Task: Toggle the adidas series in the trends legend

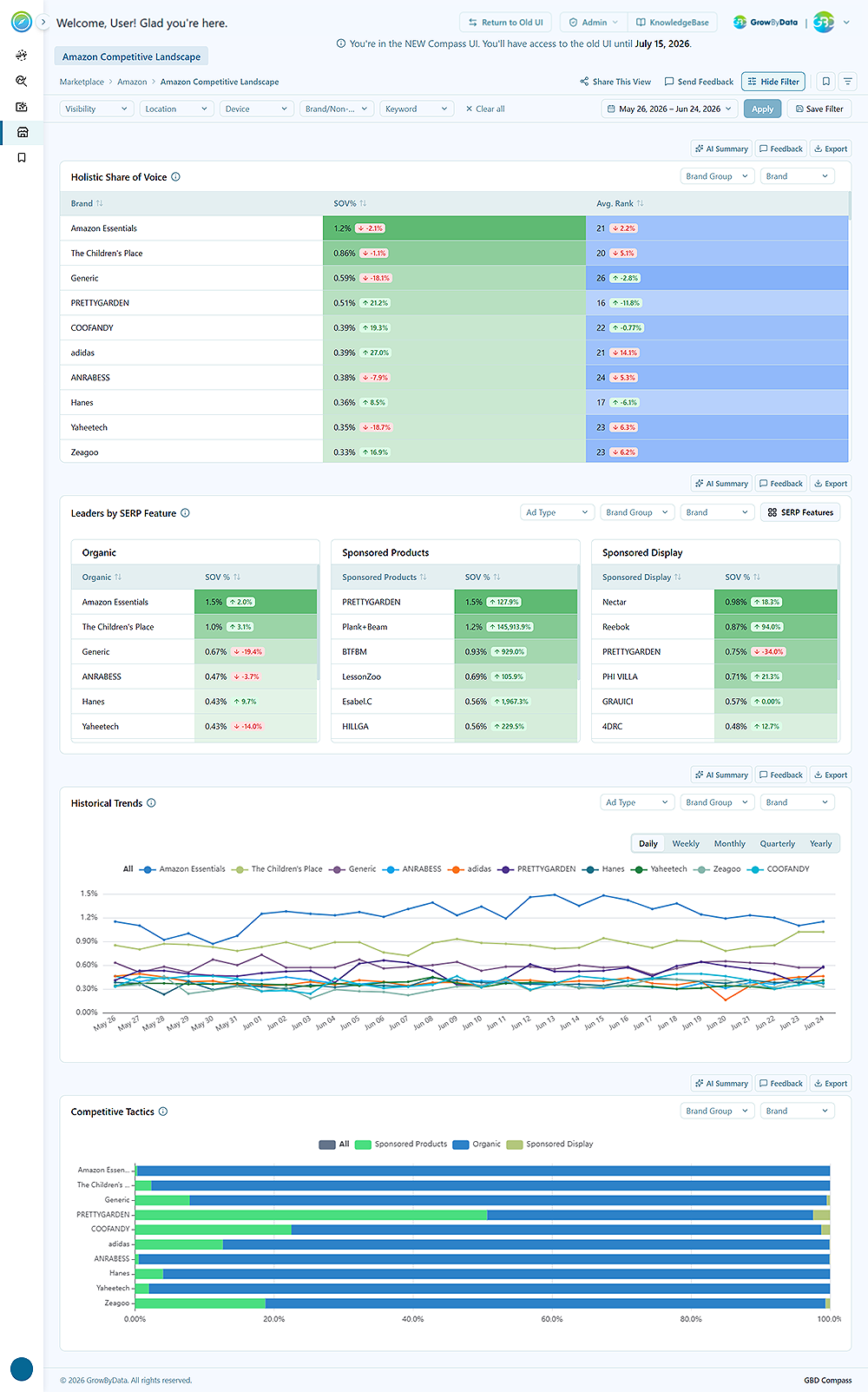Action: [x=470, y=869]
